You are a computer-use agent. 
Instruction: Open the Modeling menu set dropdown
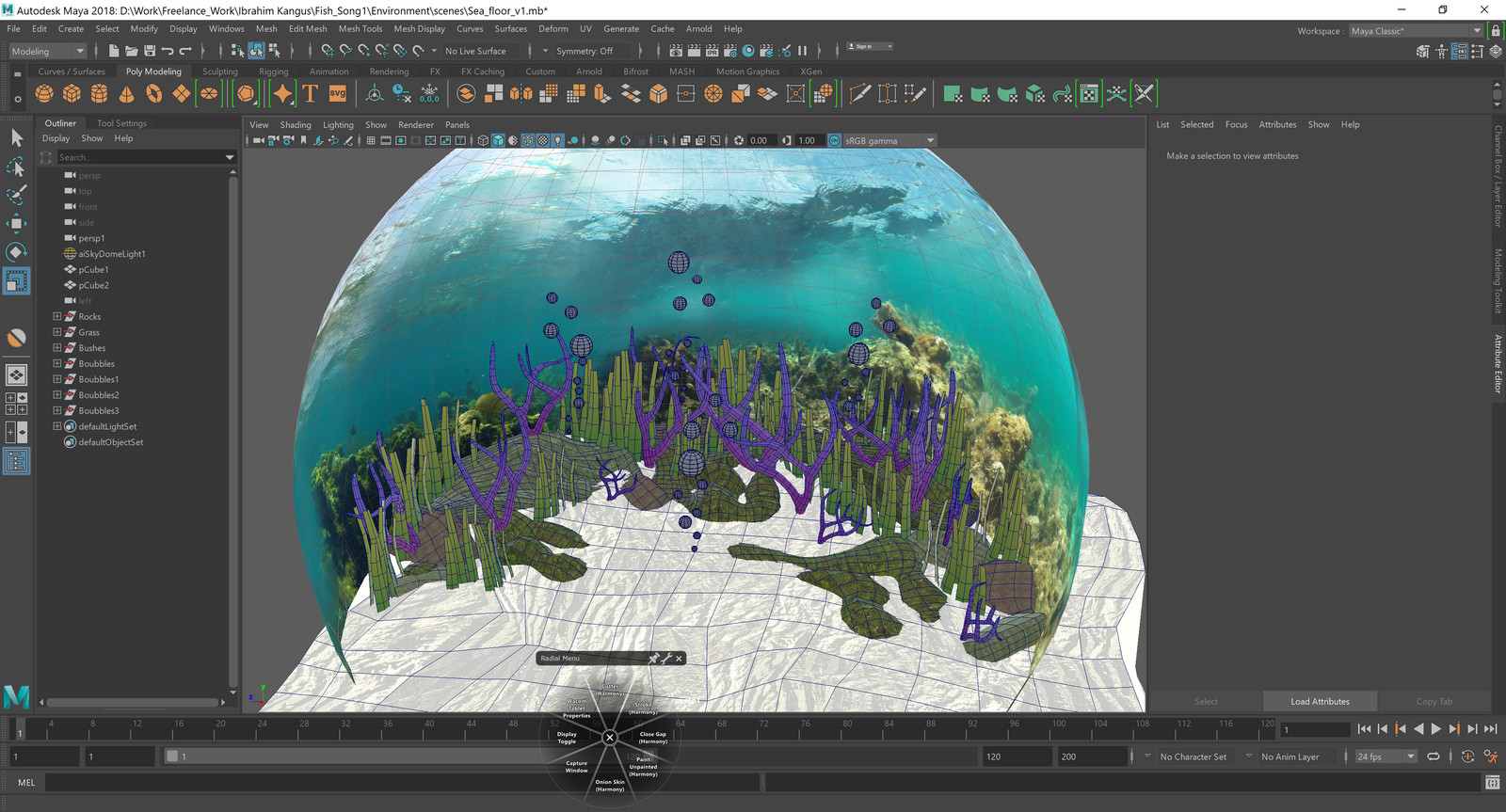coord(47,51)
